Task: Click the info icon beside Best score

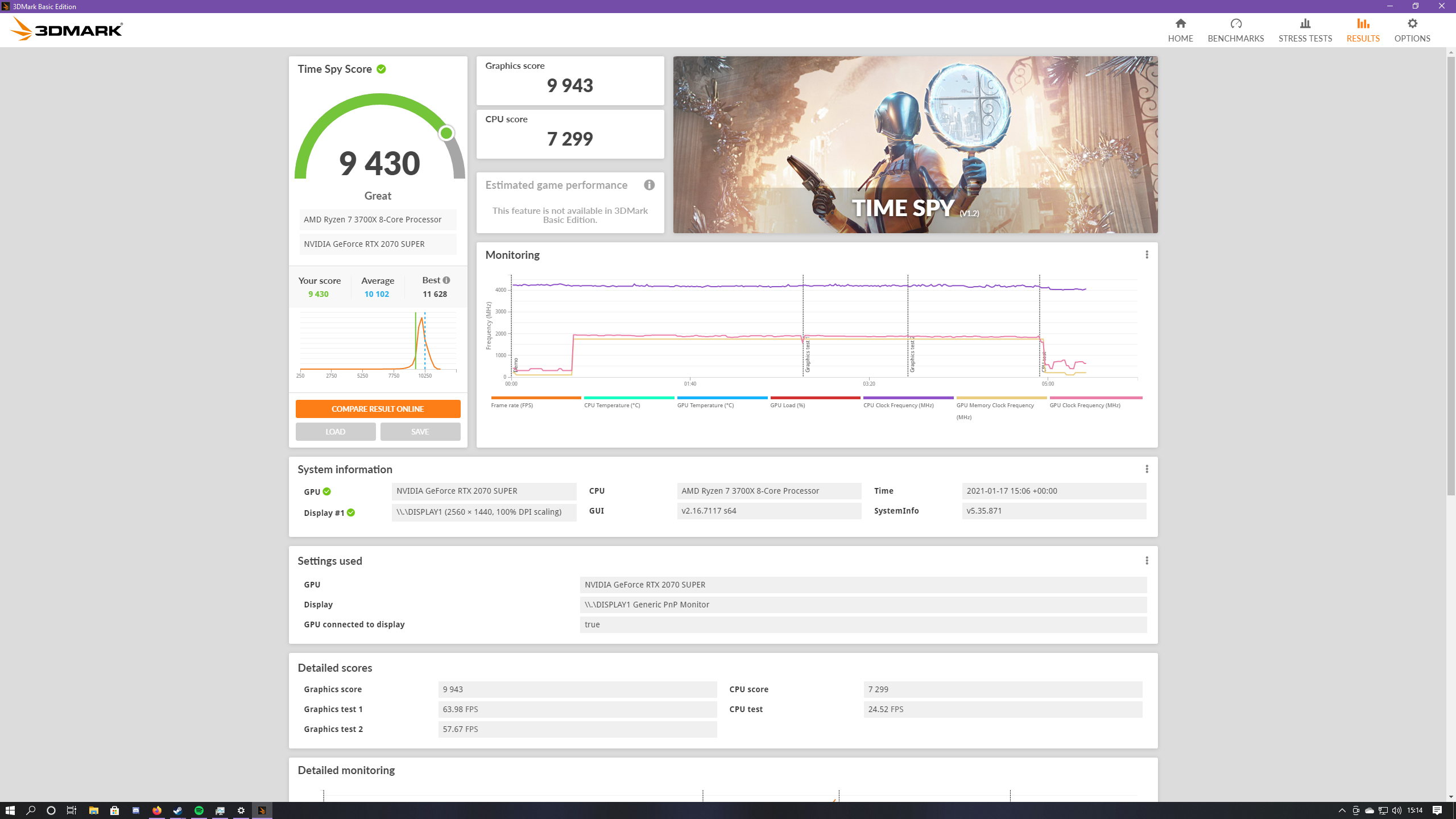Action: pos(446,280)
